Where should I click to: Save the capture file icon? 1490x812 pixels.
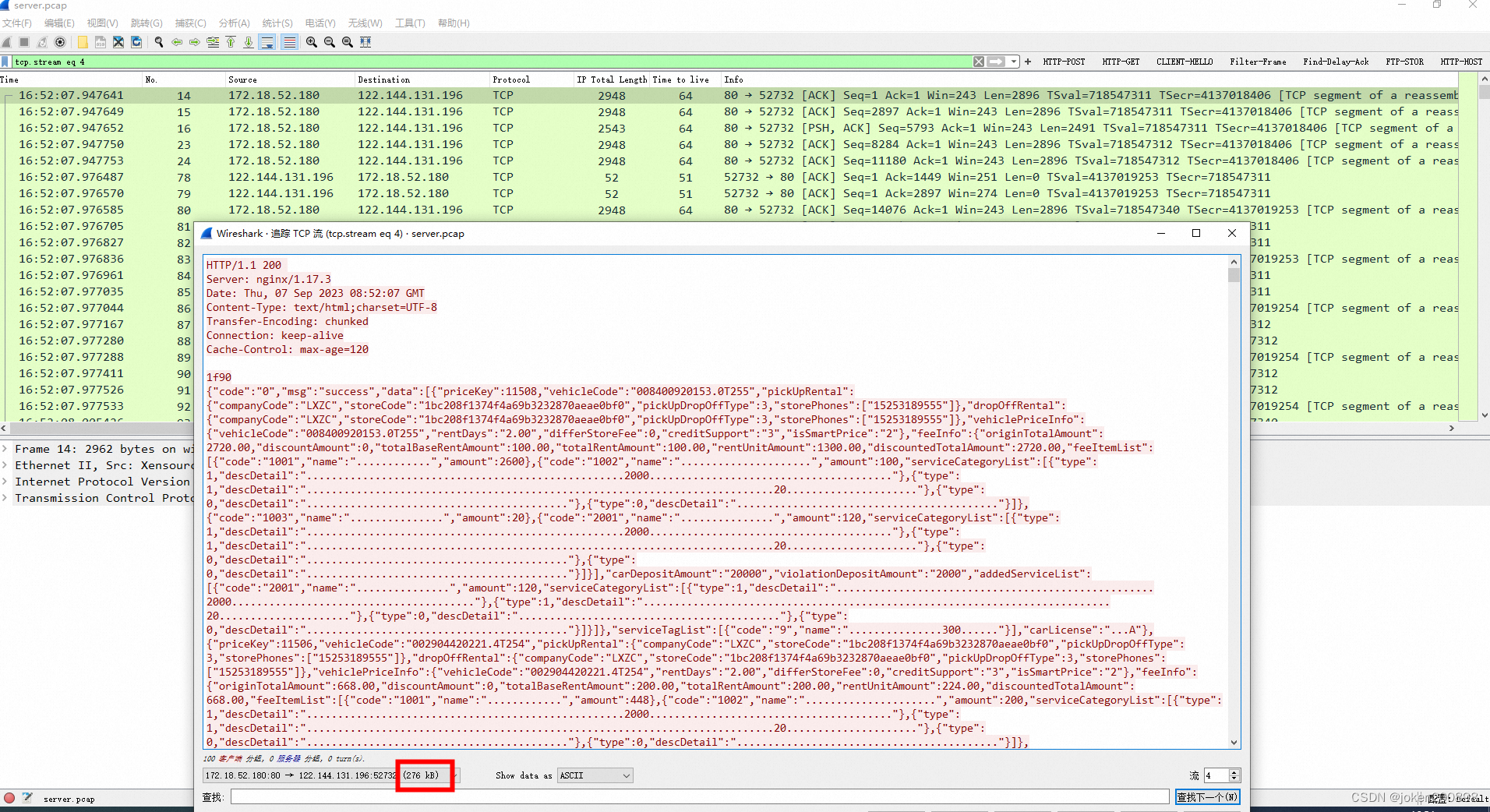pos(100,42)
